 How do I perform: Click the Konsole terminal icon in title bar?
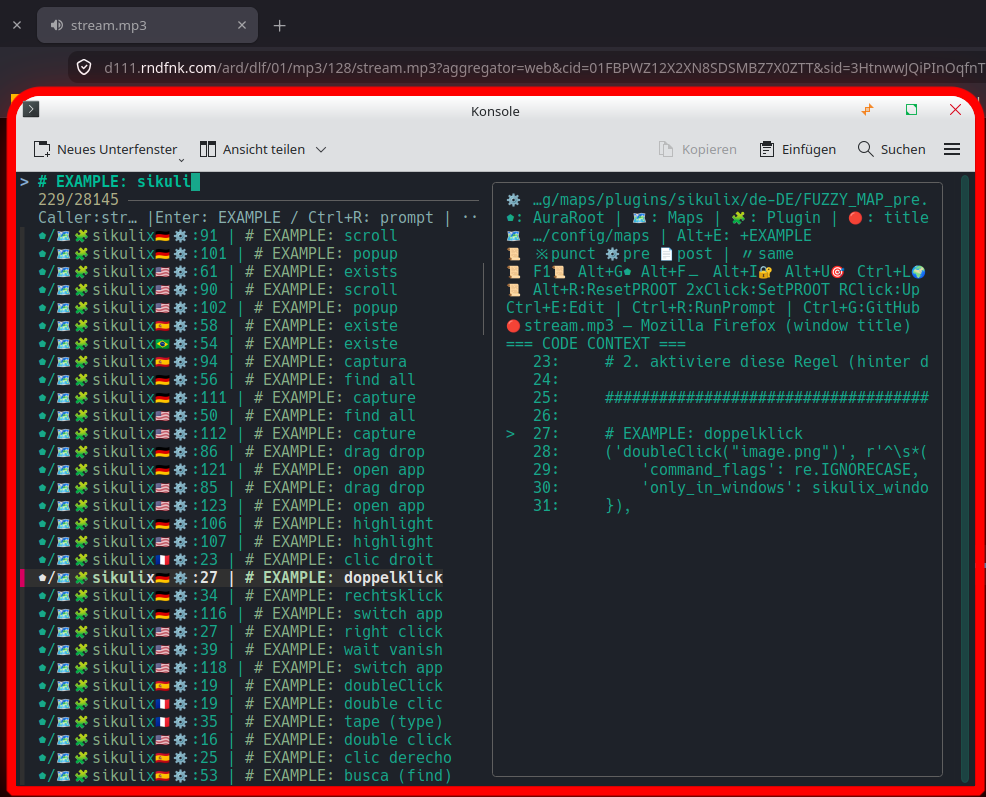[x=31, y=109]
